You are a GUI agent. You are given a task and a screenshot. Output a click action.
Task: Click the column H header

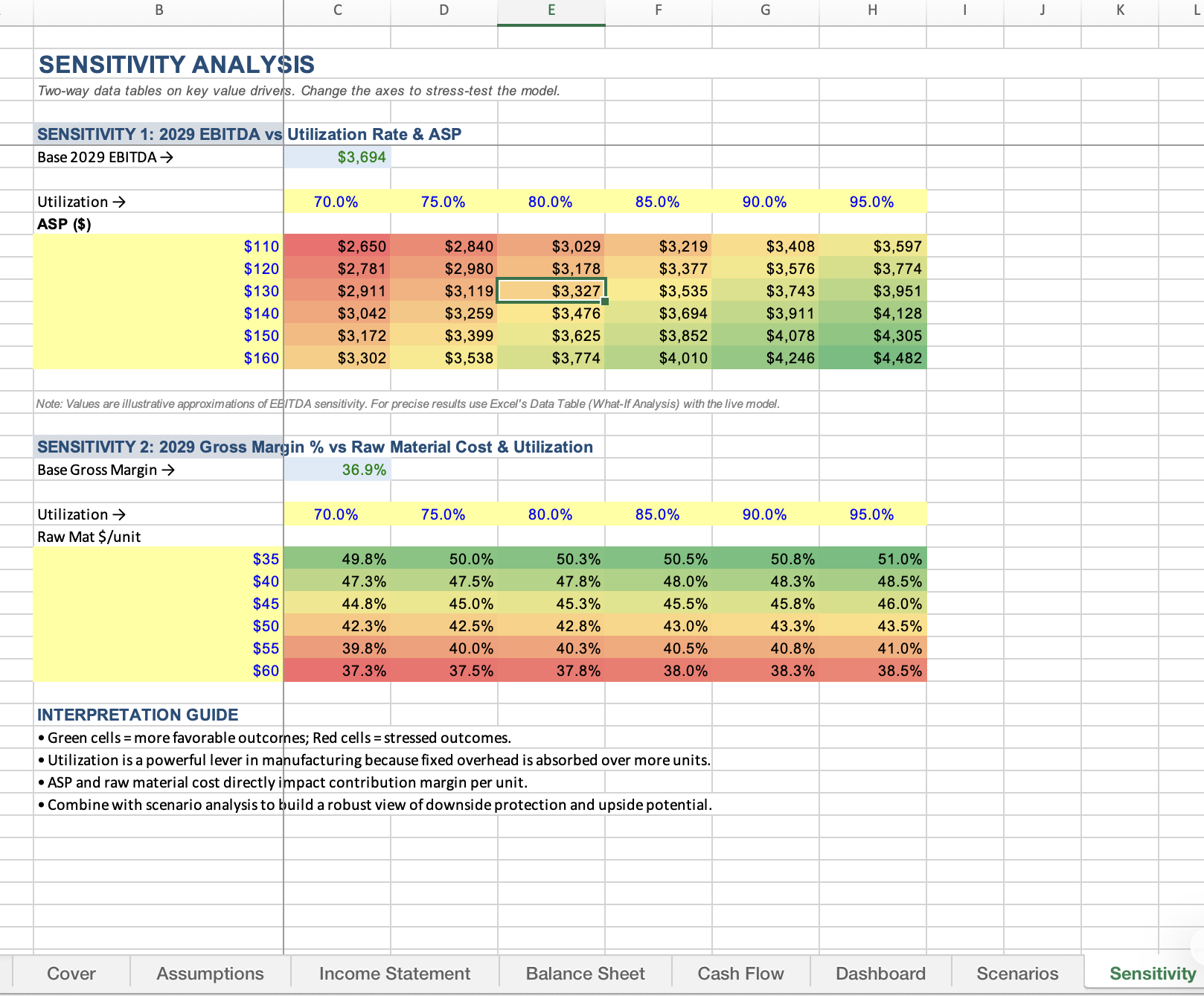873,10
